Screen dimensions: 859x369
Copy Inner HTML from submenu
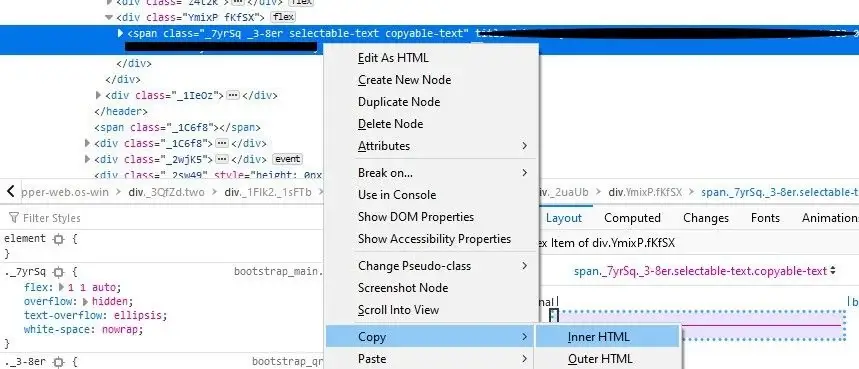(x=608, y=337)
